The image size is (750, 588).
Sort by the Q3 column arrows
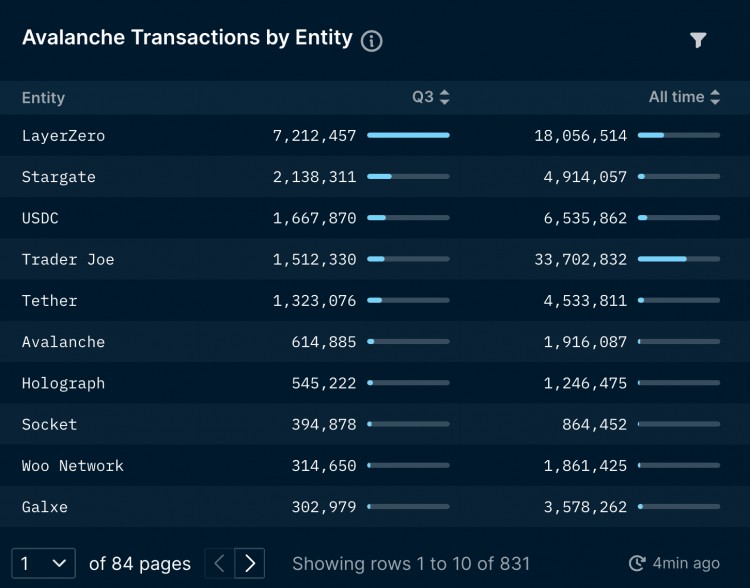(x=445, y=97)
